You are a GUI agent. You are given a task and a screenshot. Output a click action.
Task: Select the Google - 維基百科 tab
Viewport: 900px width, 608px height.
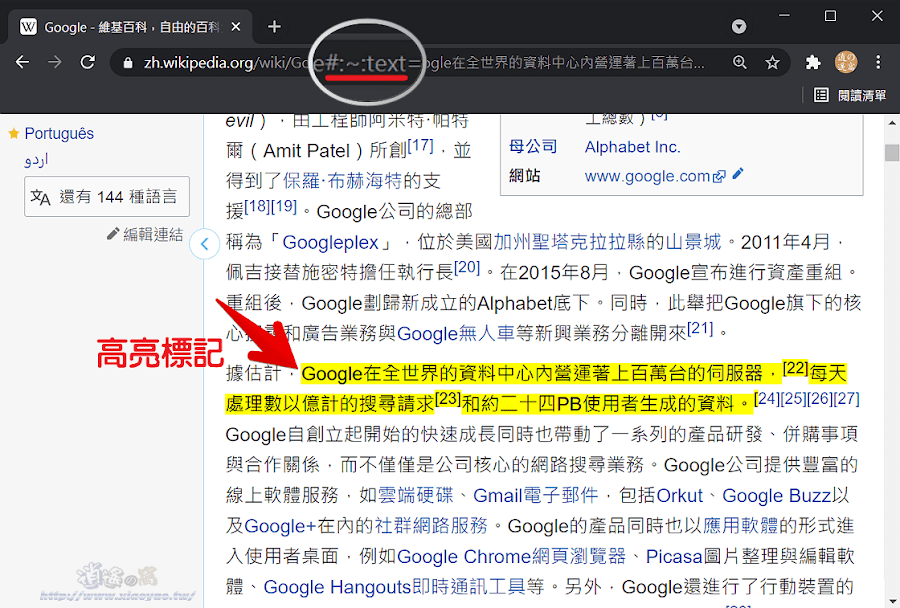click(130, 26)
